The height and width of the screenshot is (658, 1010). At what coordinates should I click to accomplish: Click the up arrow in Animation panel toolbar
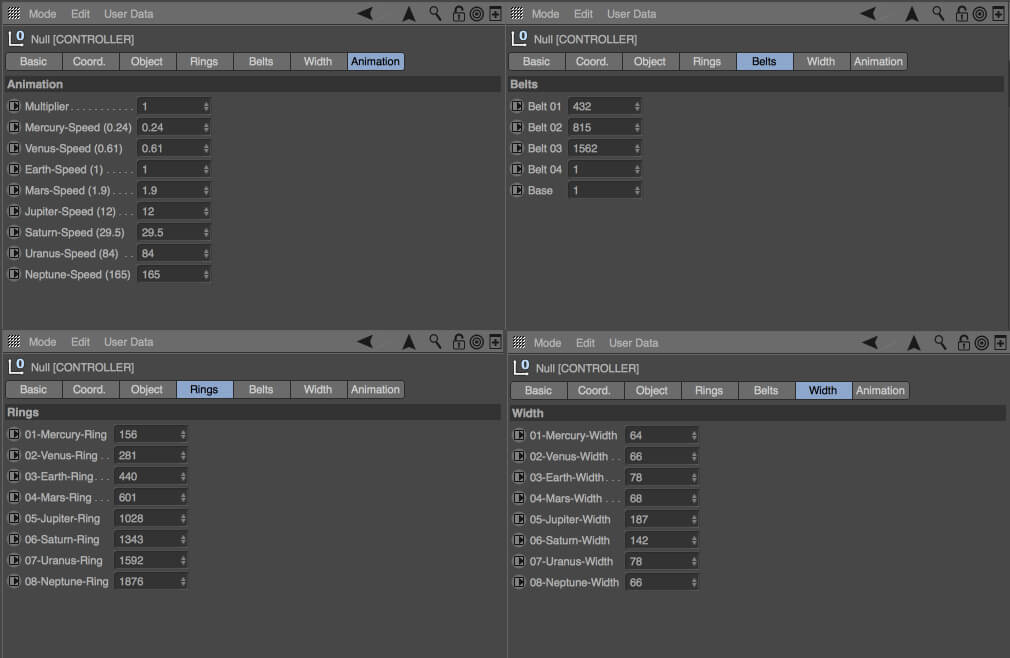(408, 14)
